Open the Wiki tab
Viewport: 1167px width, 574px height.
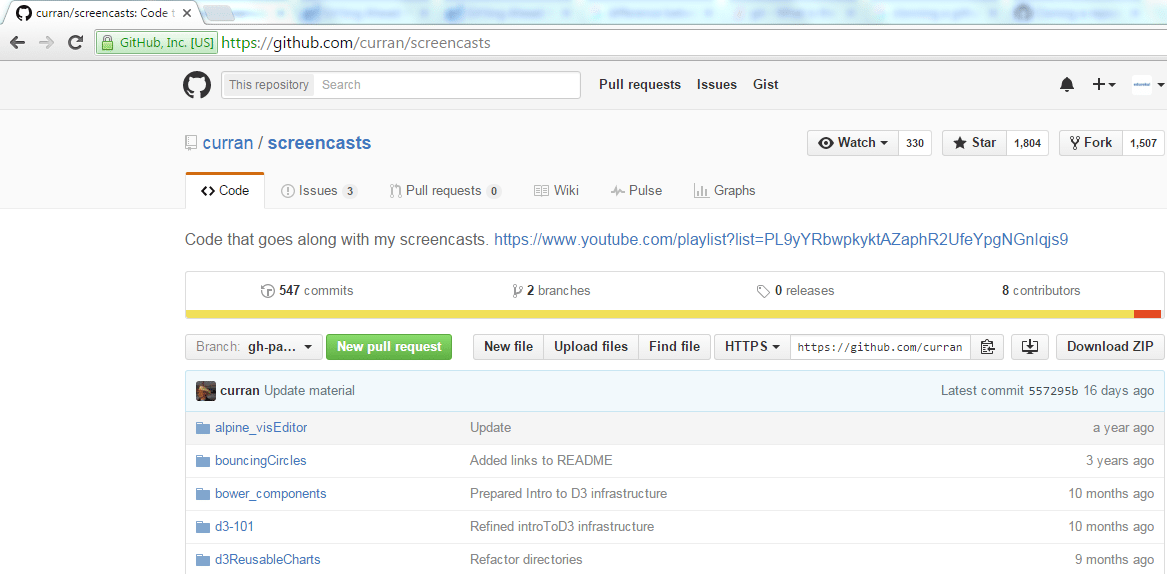tap(556, 191)
